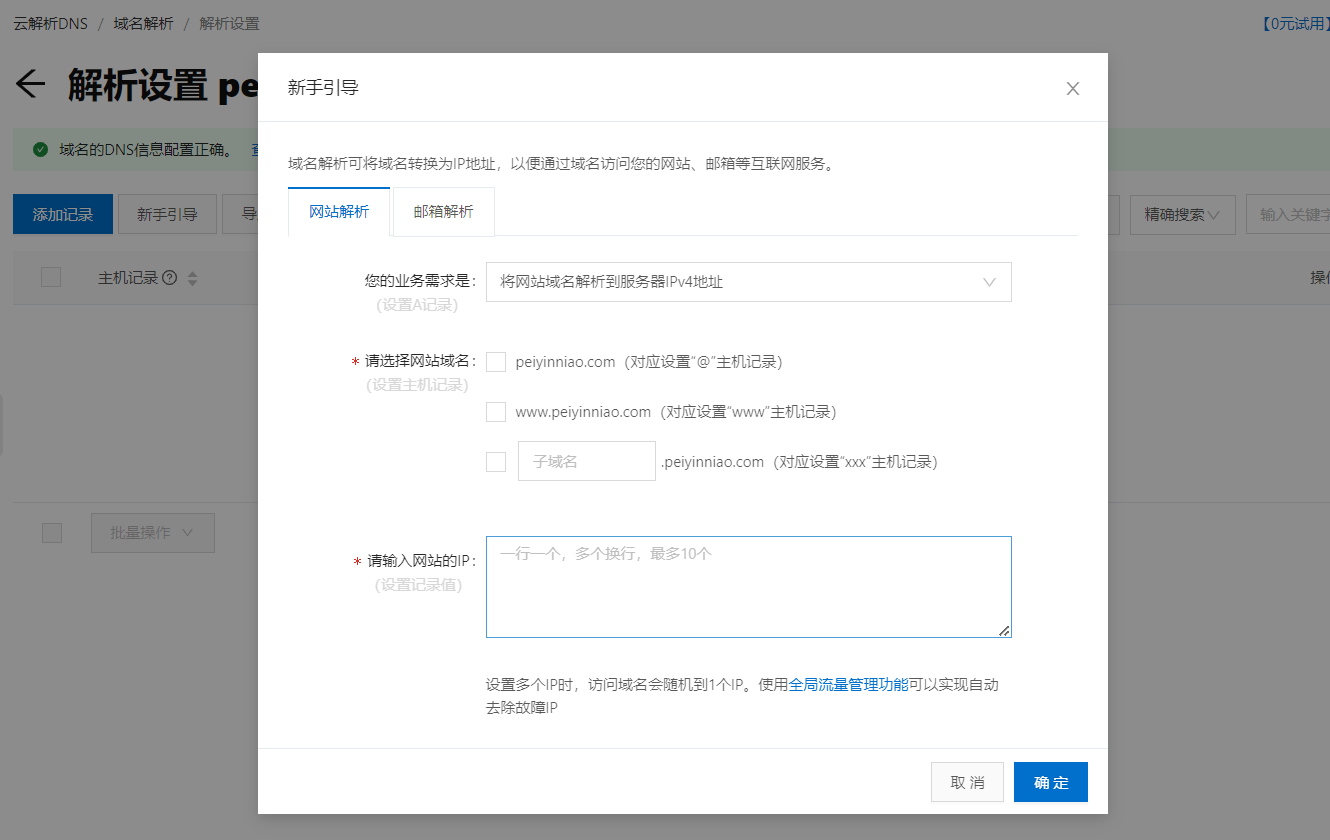Cancel the wizard with 取消
The height and width of the screenshot is (840, 1330).
(x=966, y=782)
